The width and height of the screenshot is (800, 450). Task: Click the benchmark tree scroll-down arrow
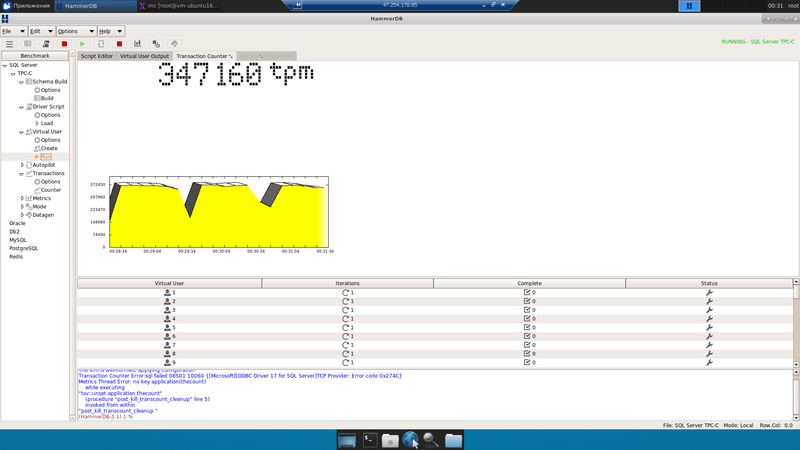coord(72,418)
